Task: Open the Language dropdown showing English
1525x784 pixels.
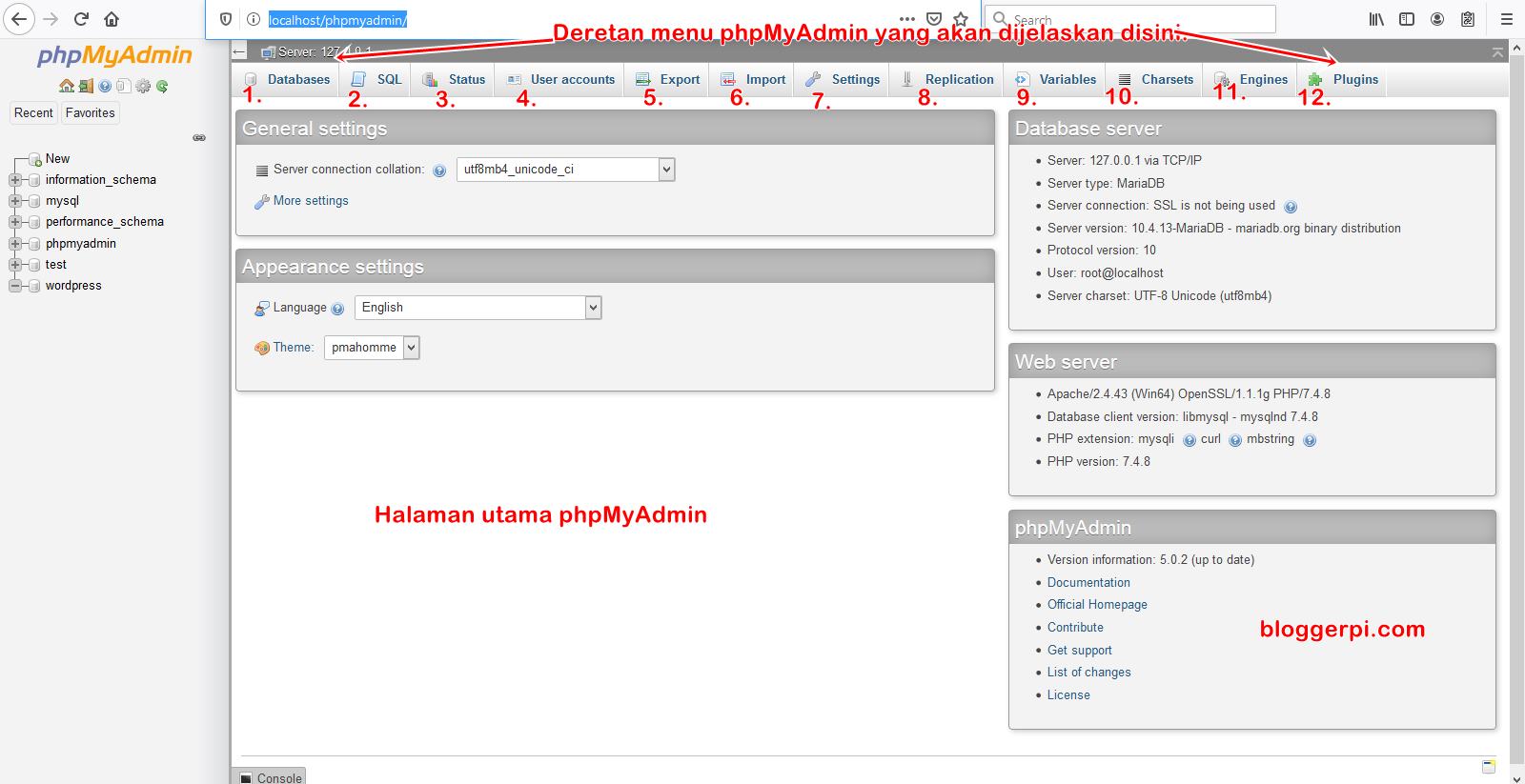Action: tap(478, 308)
